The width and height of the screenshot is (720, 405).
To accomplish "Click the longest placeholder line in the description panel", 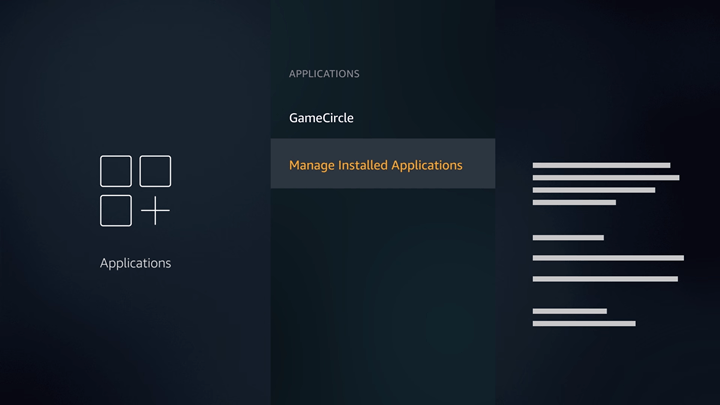I will pyautogui.click(x=608, y=258).
